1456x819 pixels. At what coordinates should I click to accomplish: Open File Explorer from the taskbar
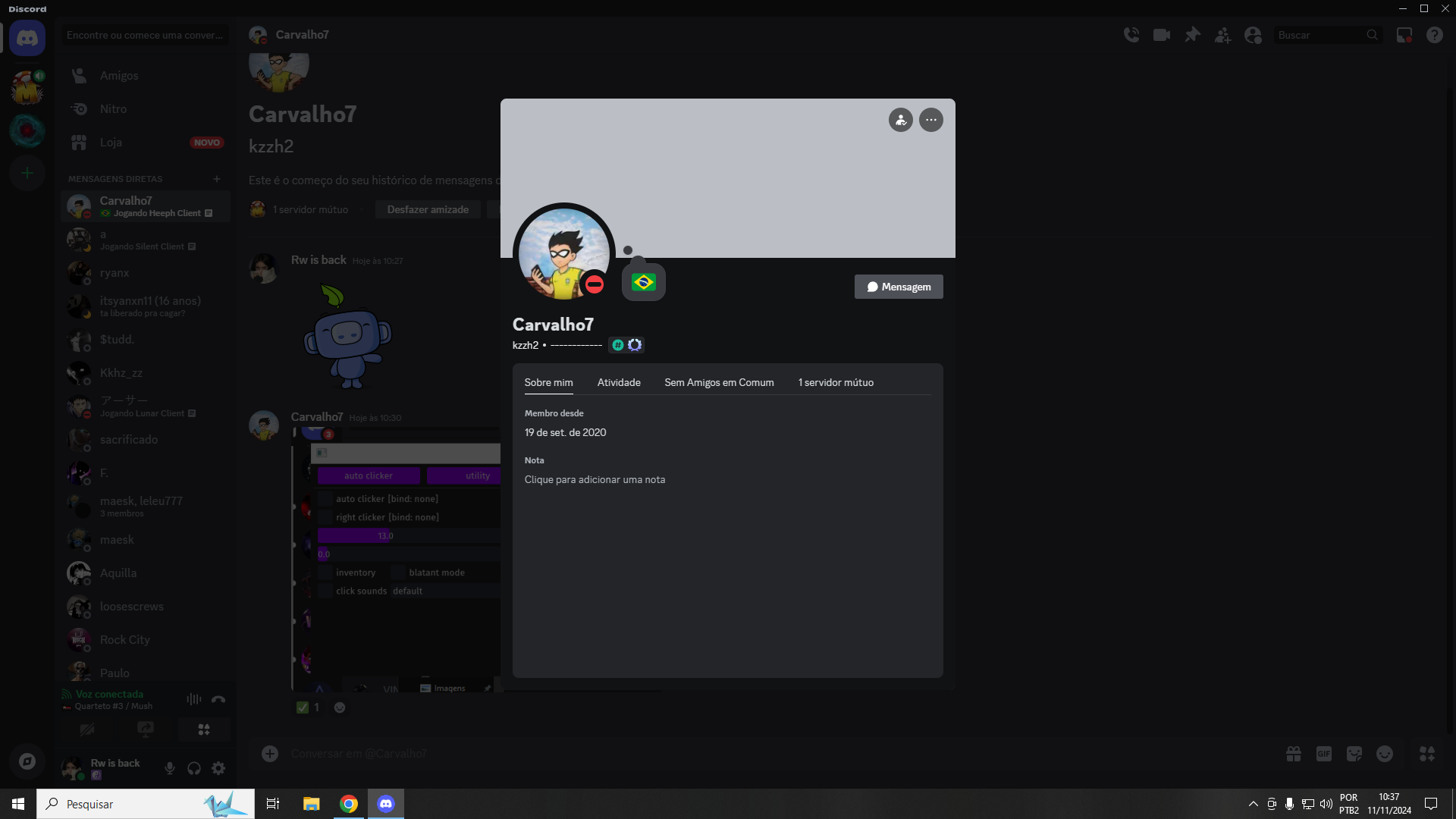pos(312,804)
